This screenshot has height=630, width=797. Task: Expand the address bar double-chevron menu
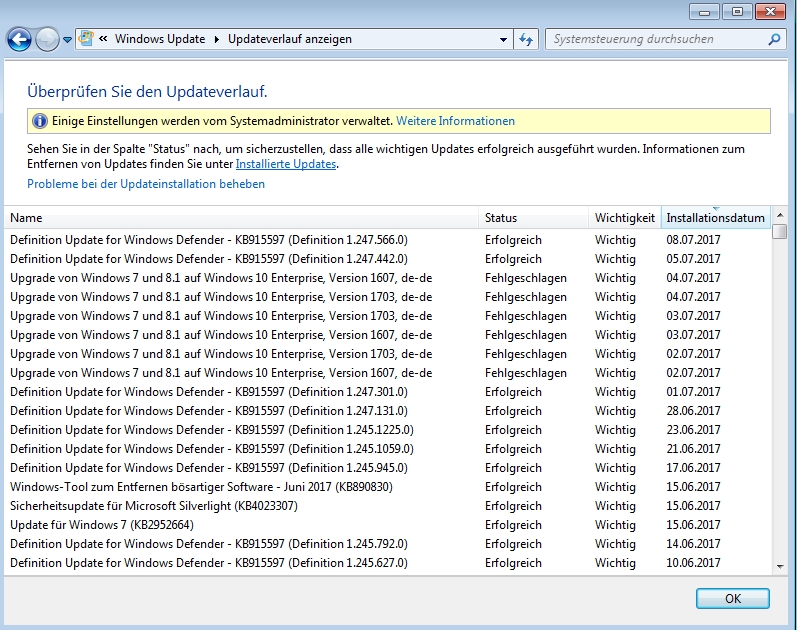coord(103,39)
